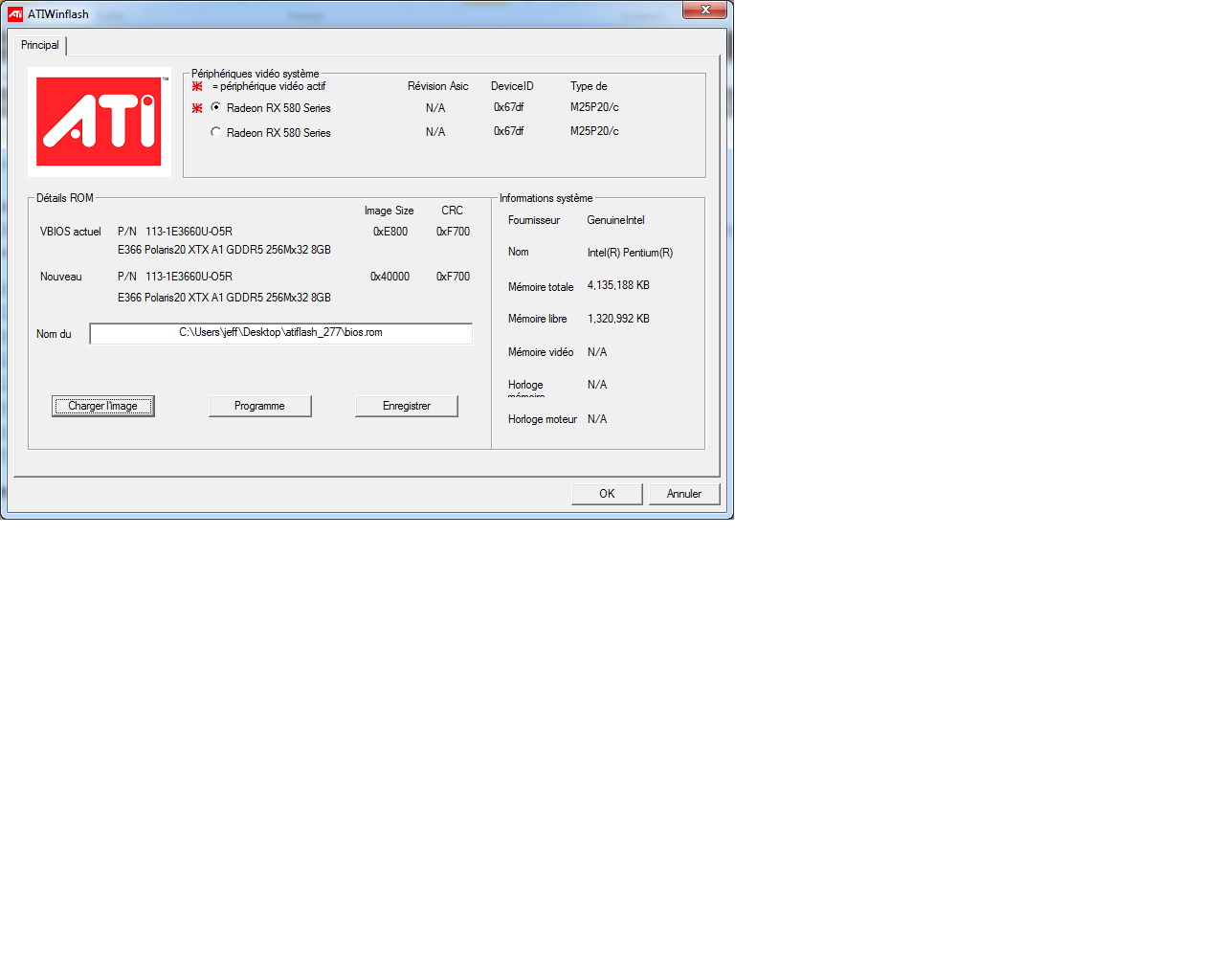Click the Type de column header
This screenshot has height=980, width=1225.
point(589,86)
